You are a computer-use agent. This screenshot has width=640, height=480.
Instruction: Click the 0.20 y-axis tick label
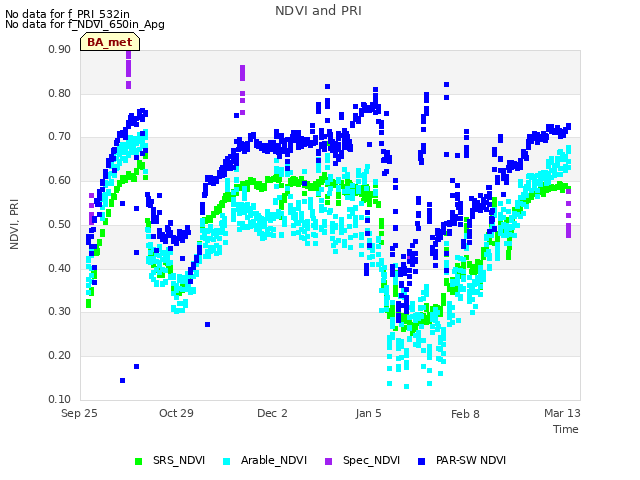point(60,356)
